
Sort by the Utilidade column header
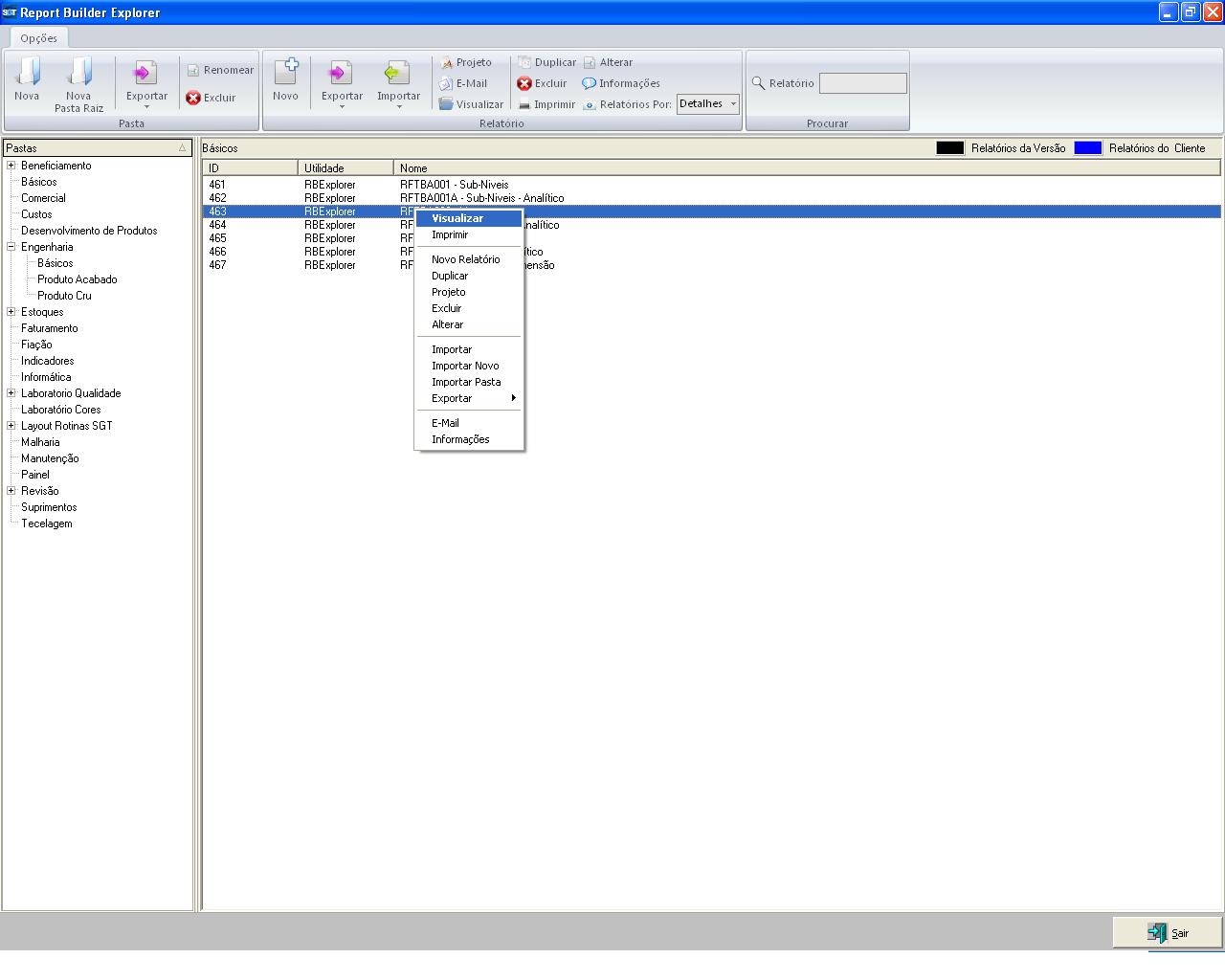[x=345, y=168]
